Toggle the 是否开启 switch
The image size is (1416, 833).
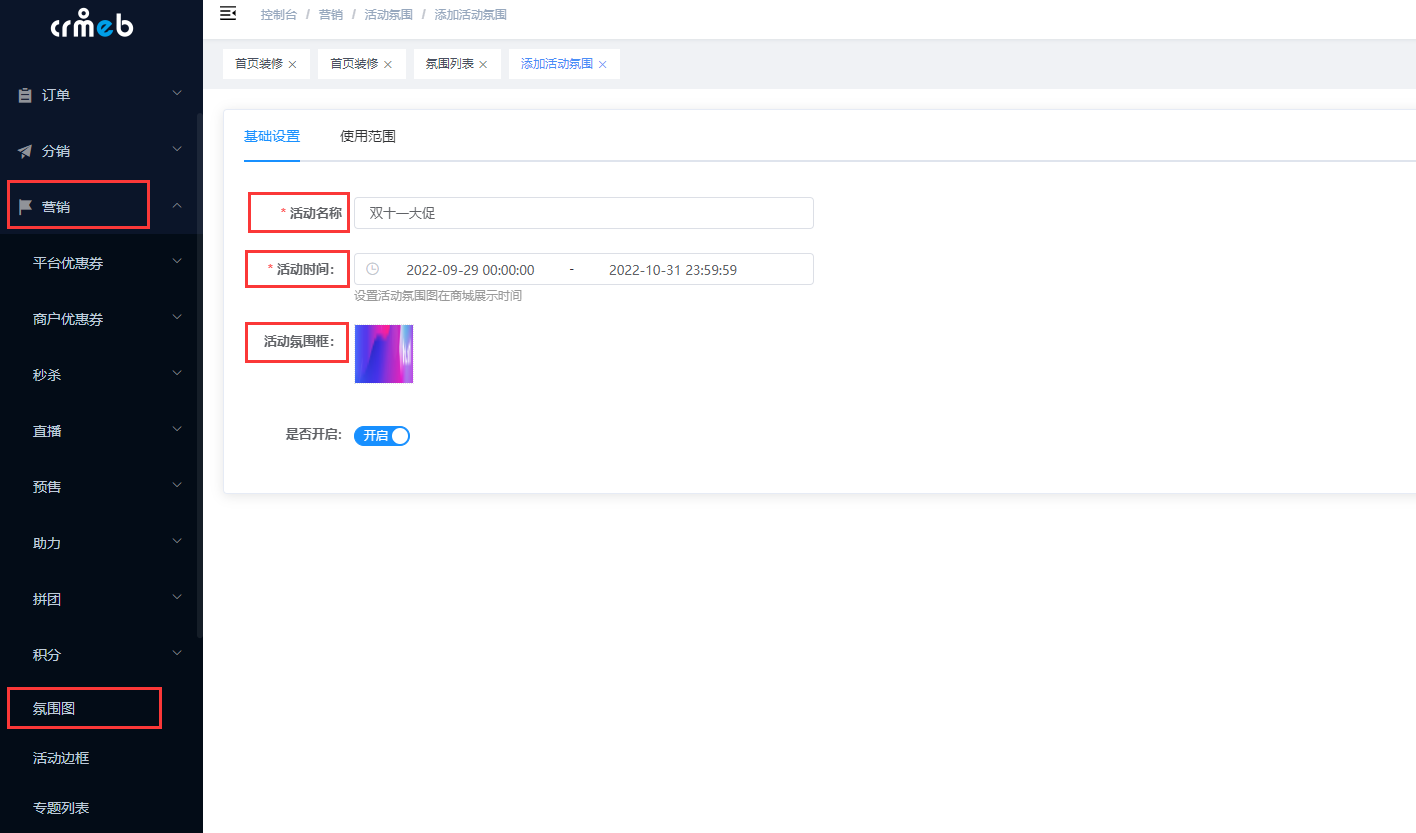point(382,436)
